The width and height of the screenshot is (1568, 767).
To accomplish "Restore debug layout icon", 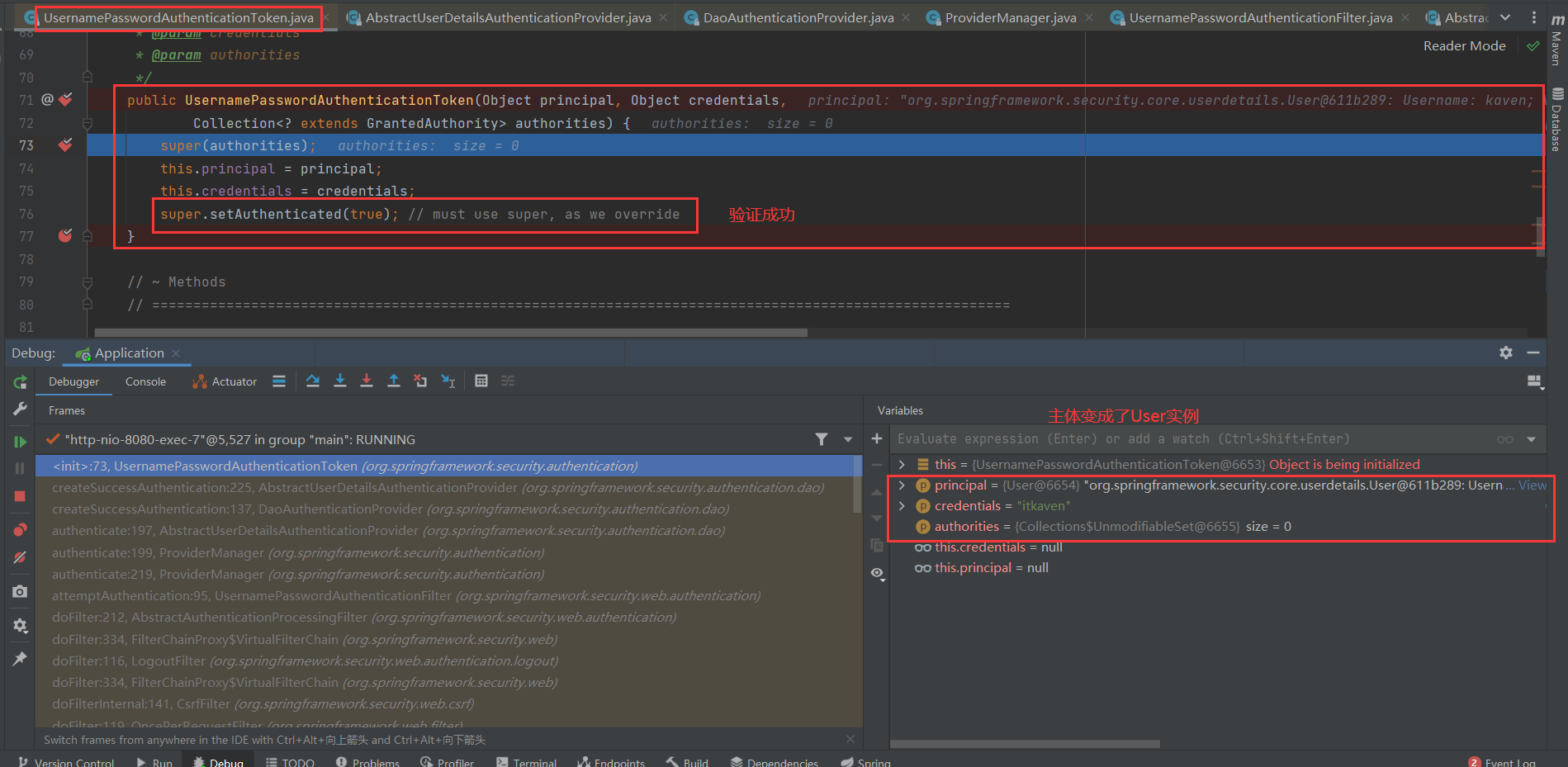I will click(x=1535, y=381).
